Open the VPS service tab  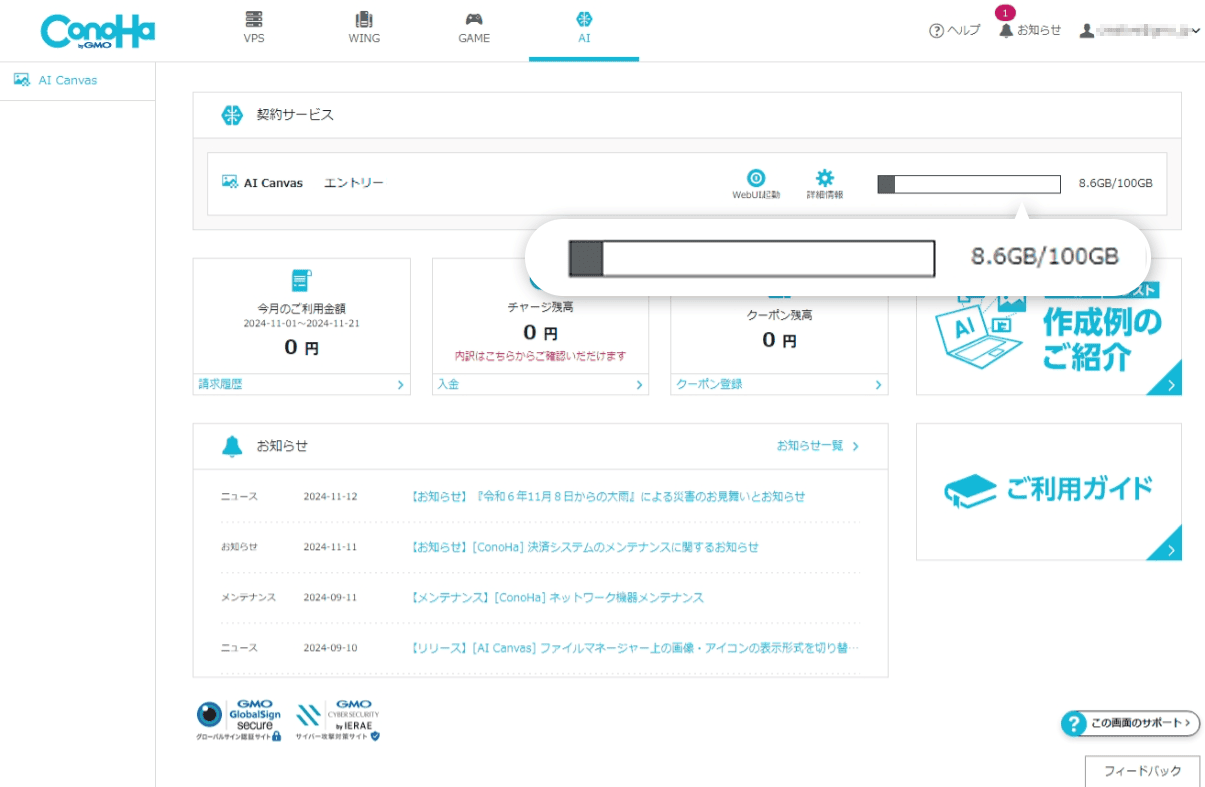pyautogui.click(x=254, y=28)
